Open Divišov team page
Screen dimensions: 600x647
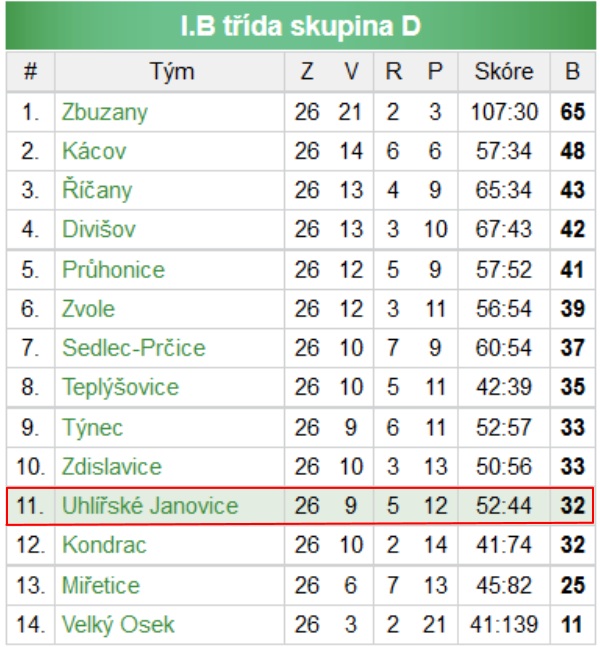tap(99, 229)
